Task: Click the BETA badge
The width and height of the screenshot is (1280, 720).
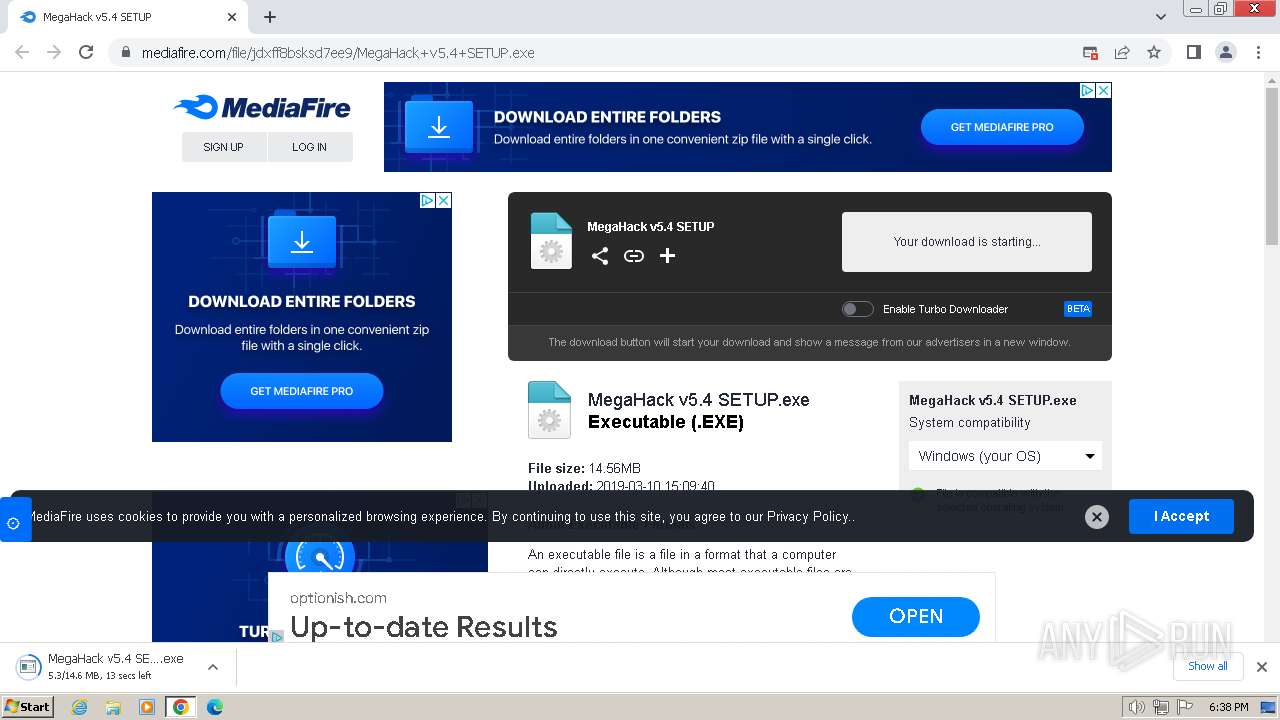Action: coord(1078,309)
